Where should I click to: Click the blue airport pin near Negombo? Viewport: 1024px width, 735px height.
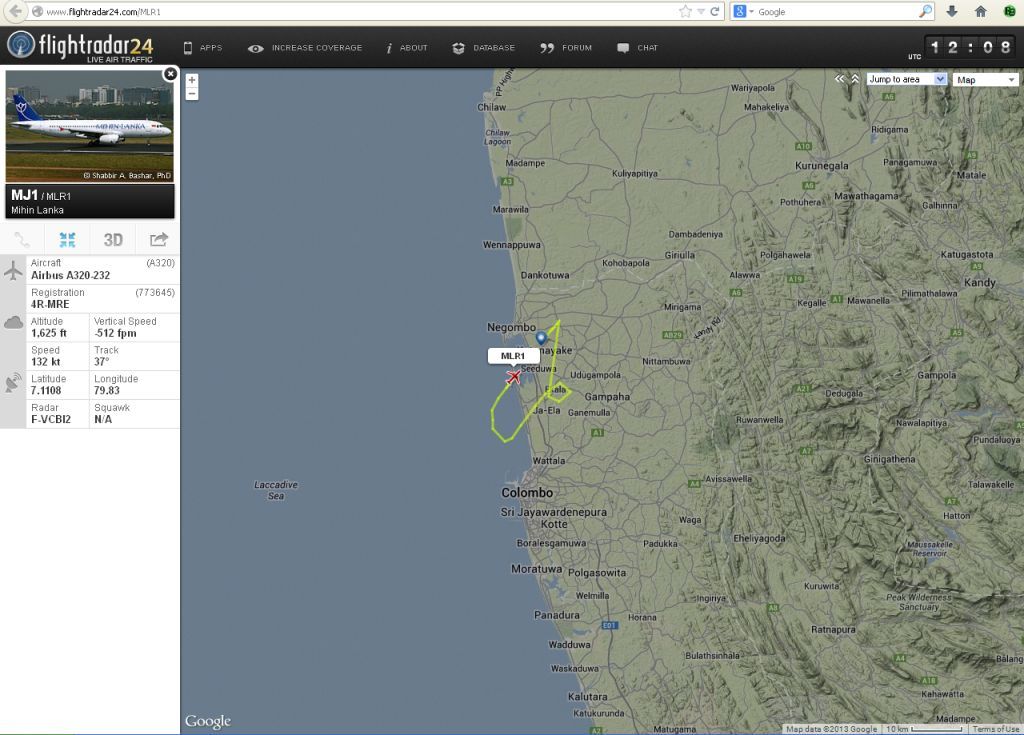pos(541,338)
